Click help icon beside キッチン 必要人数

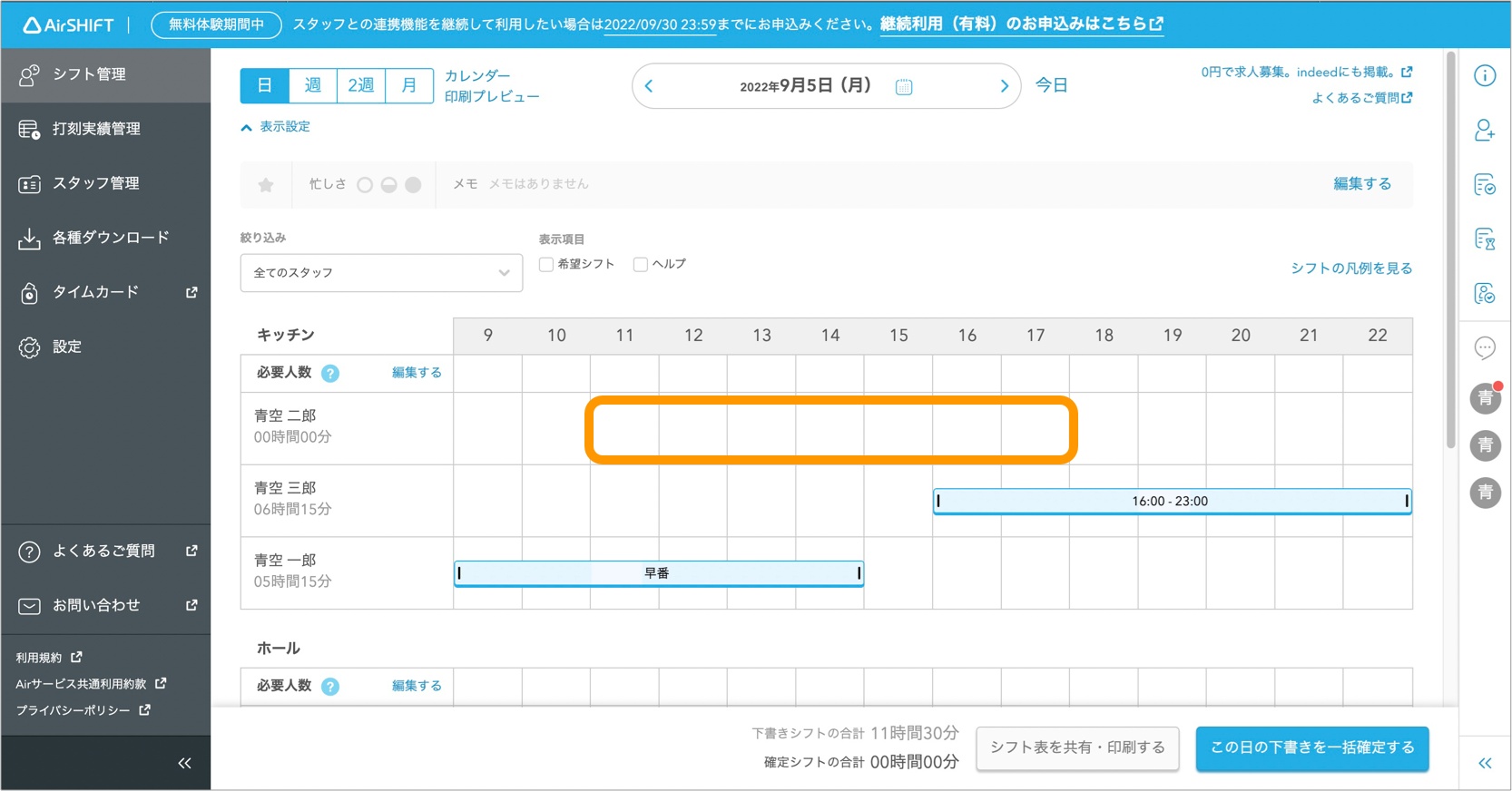[x=330, y=374]
